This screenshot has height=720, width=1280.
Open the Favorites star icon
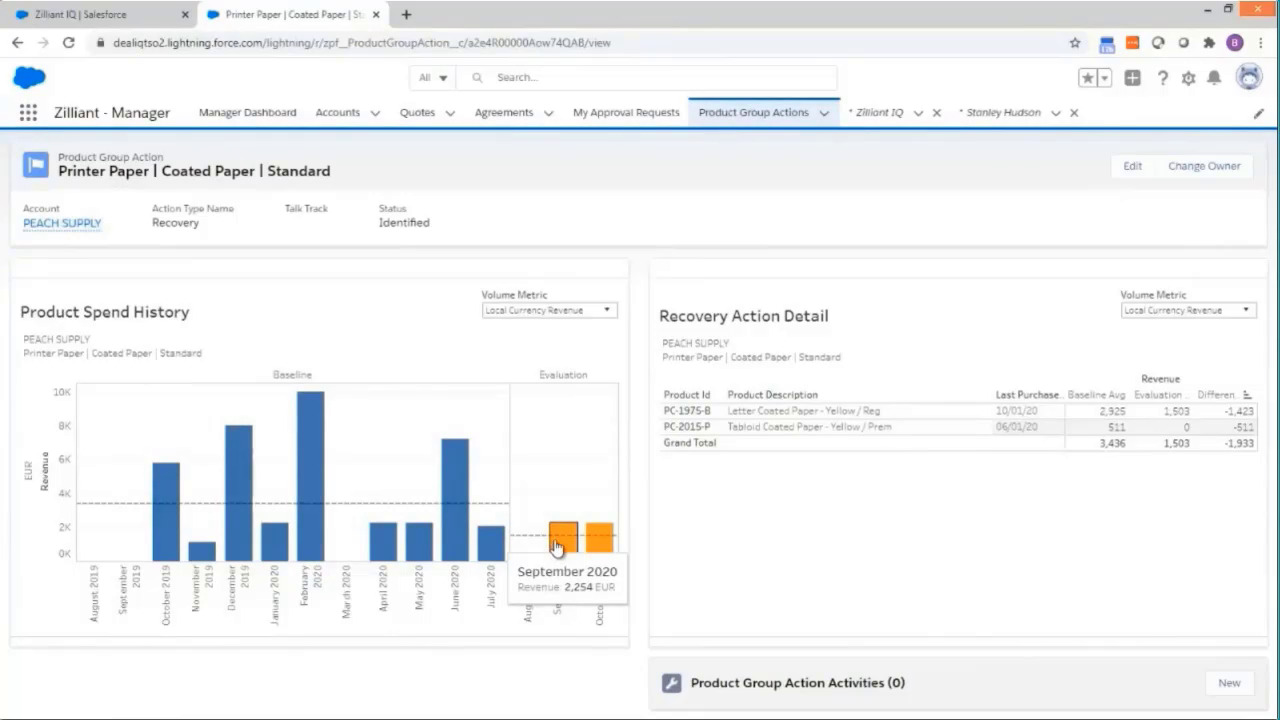[x=1088, y=78]
